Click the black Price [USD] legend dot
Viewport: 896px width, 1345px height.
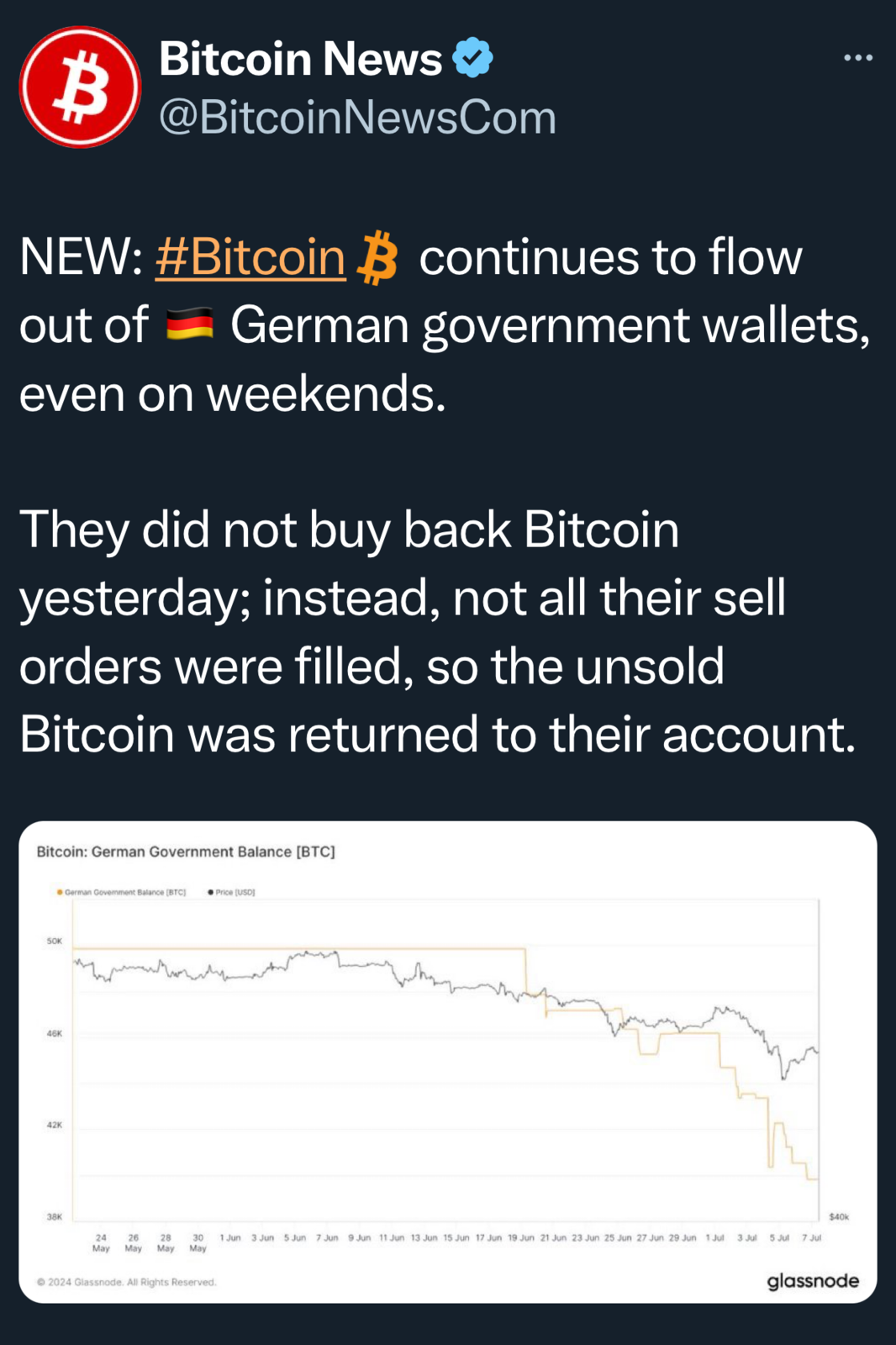click(210, 892)
